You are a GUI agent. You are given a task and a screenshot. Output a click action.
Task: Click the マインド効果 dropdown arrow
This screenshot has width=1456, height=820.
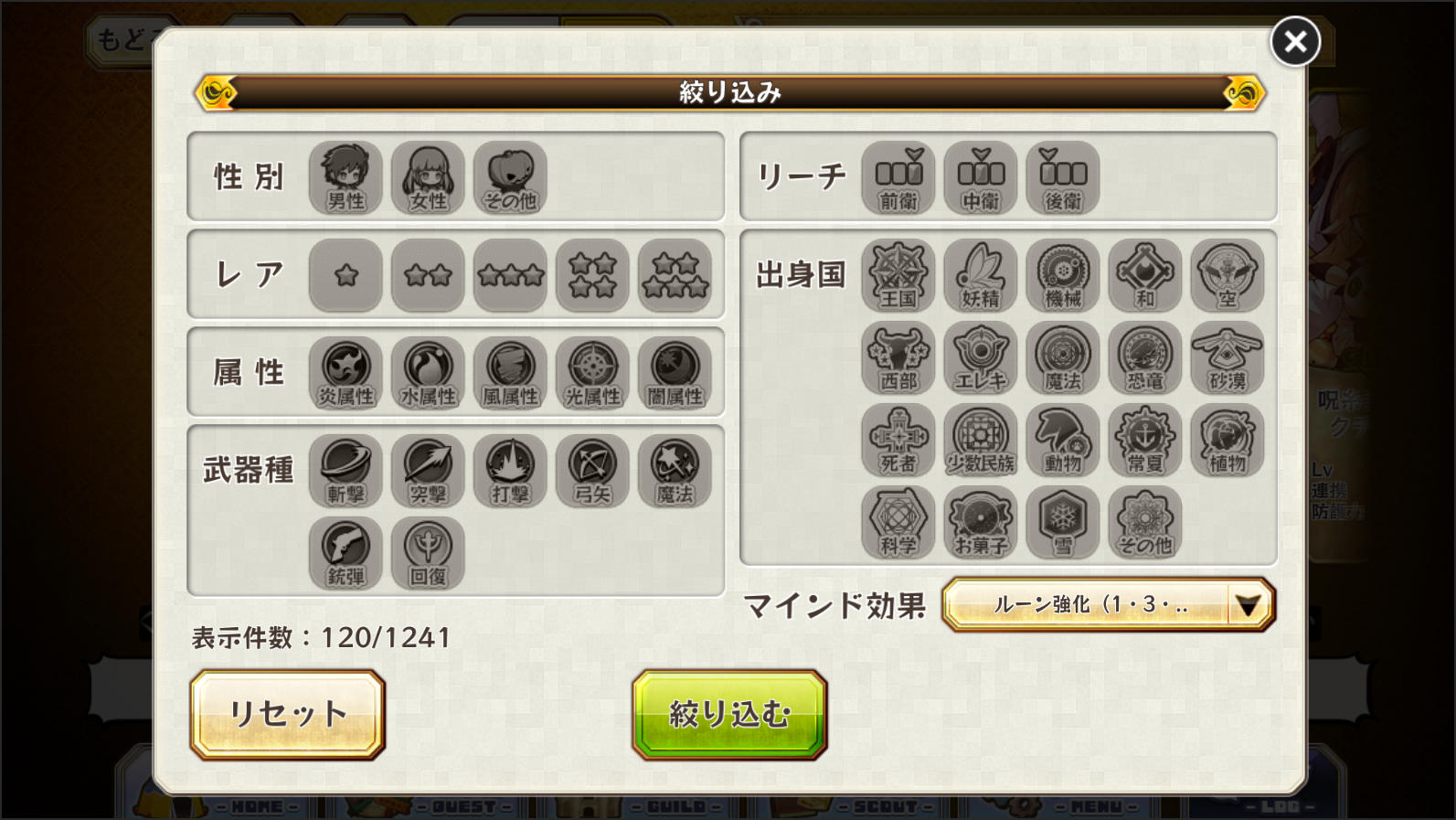click(x=1248, y=604)
